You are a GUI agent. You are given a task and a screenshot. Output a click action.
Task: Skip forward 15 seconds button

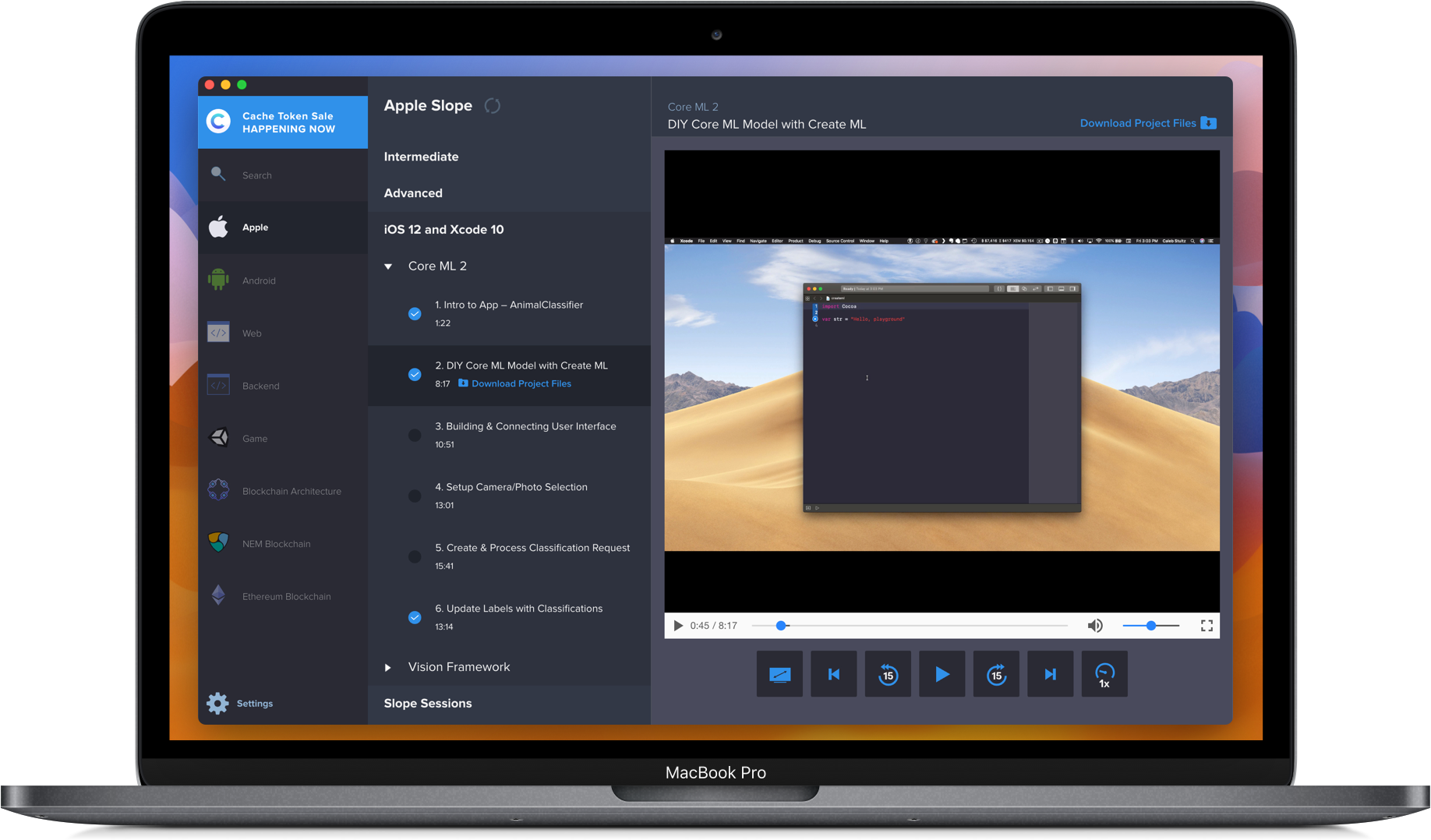pyautogui.click(x=996, y=674)
